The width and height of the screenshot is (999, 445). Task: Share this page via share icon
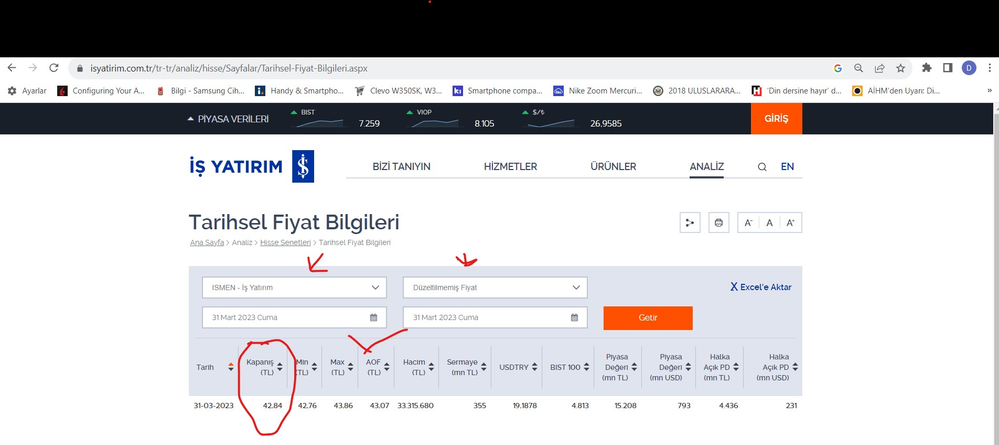point(879,68)
